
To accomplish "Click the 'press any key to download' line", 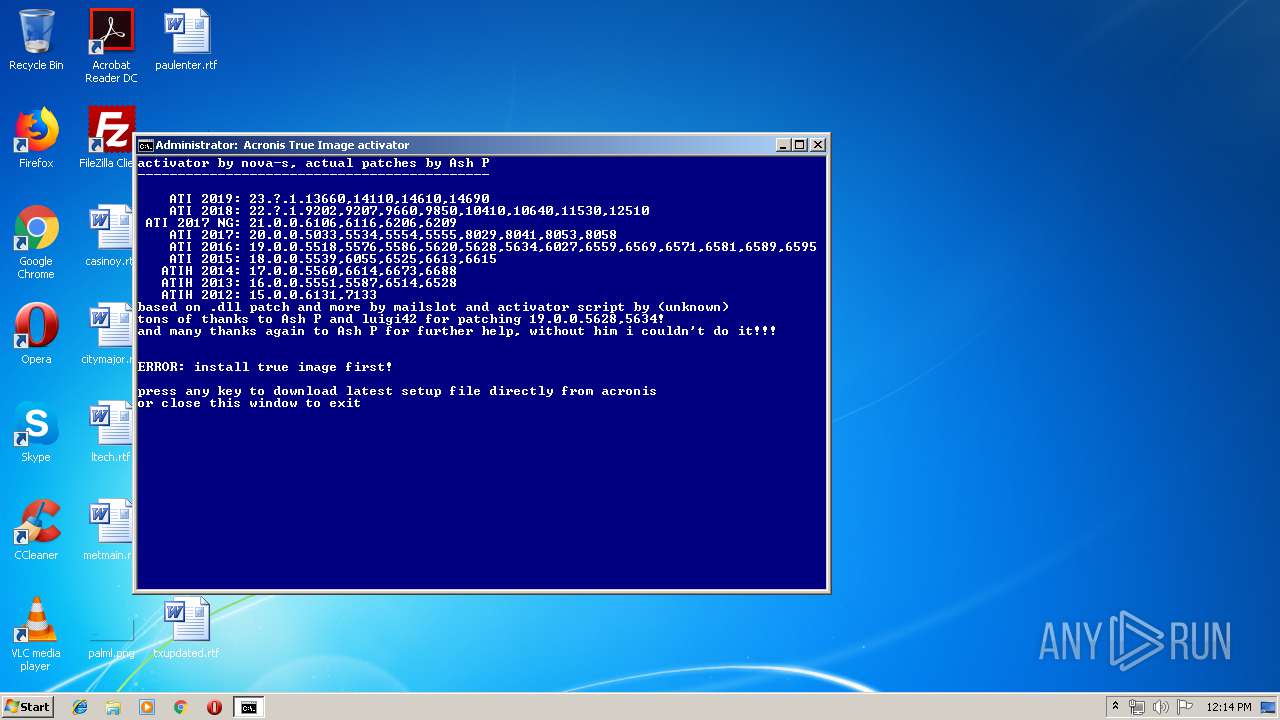I will [x=397, y=391].
